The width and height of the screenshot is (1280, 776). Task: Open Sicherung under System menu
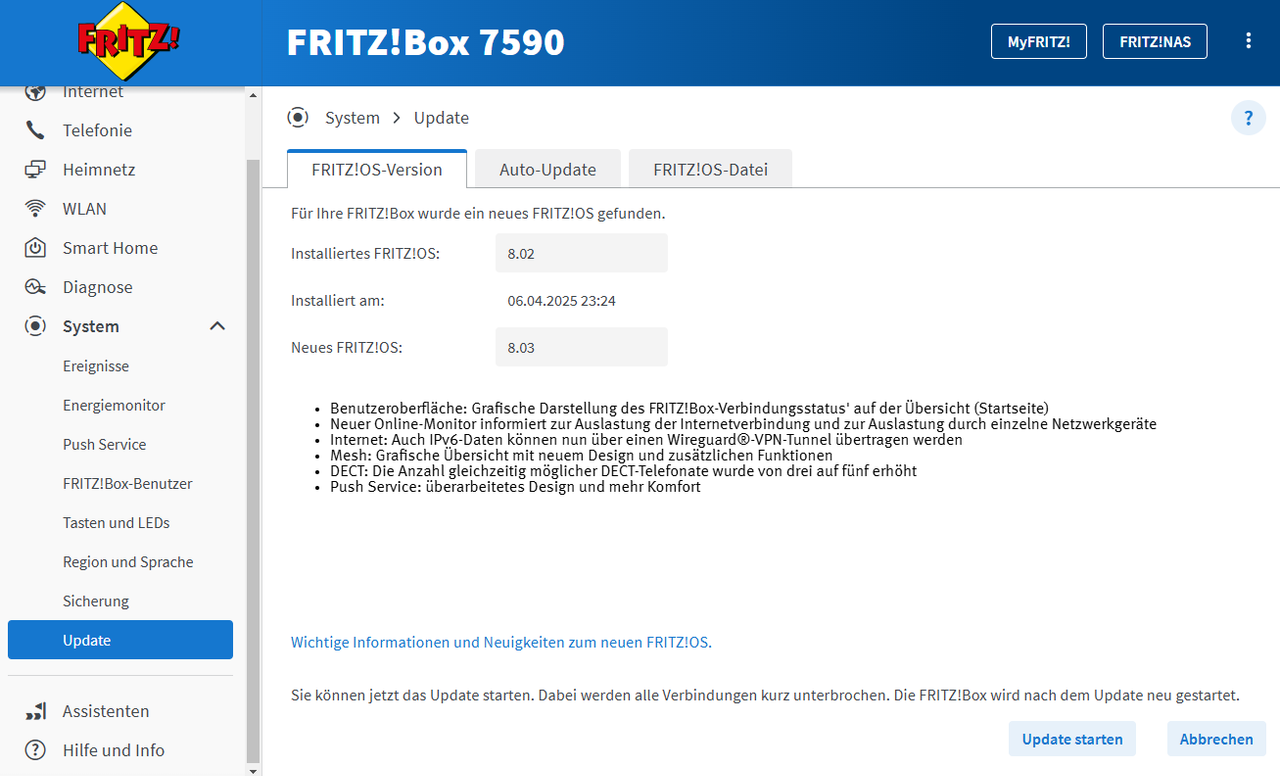tap(96, 601)
